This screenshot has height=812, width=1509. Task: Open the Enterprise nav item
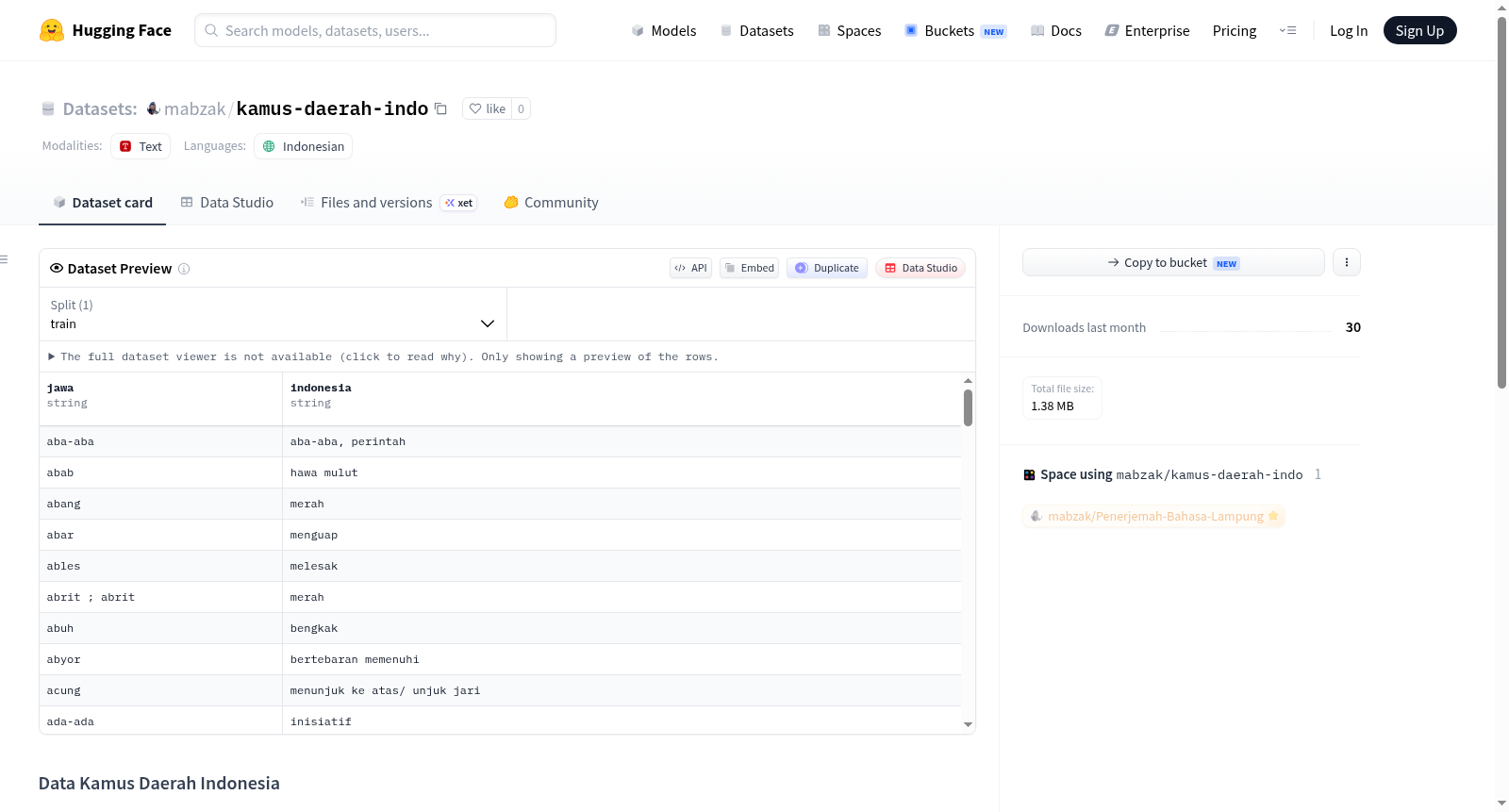point(1147,30)
